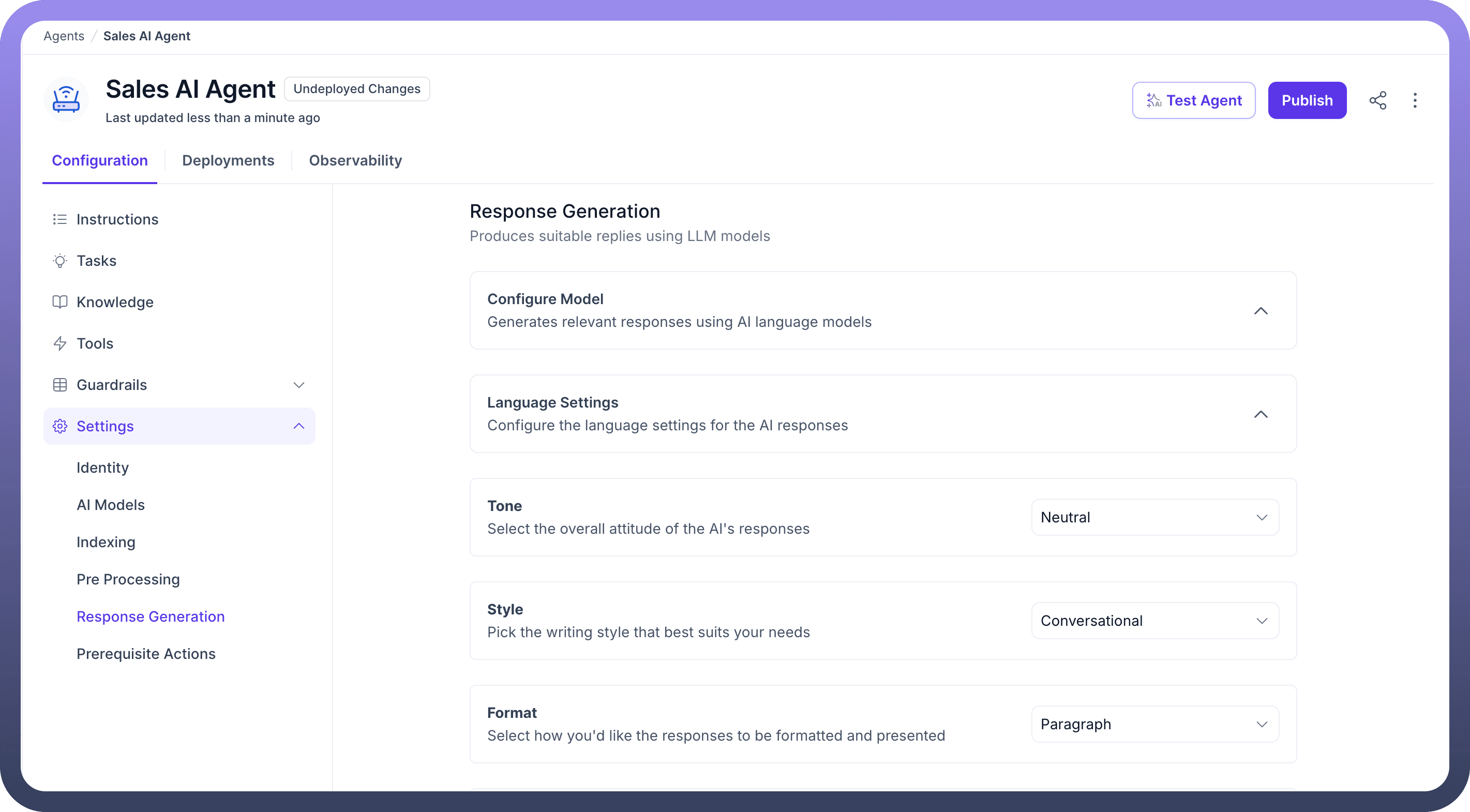Switch to the Deployments tab
Screen dimensions: 1470x812
click(228, 160)
